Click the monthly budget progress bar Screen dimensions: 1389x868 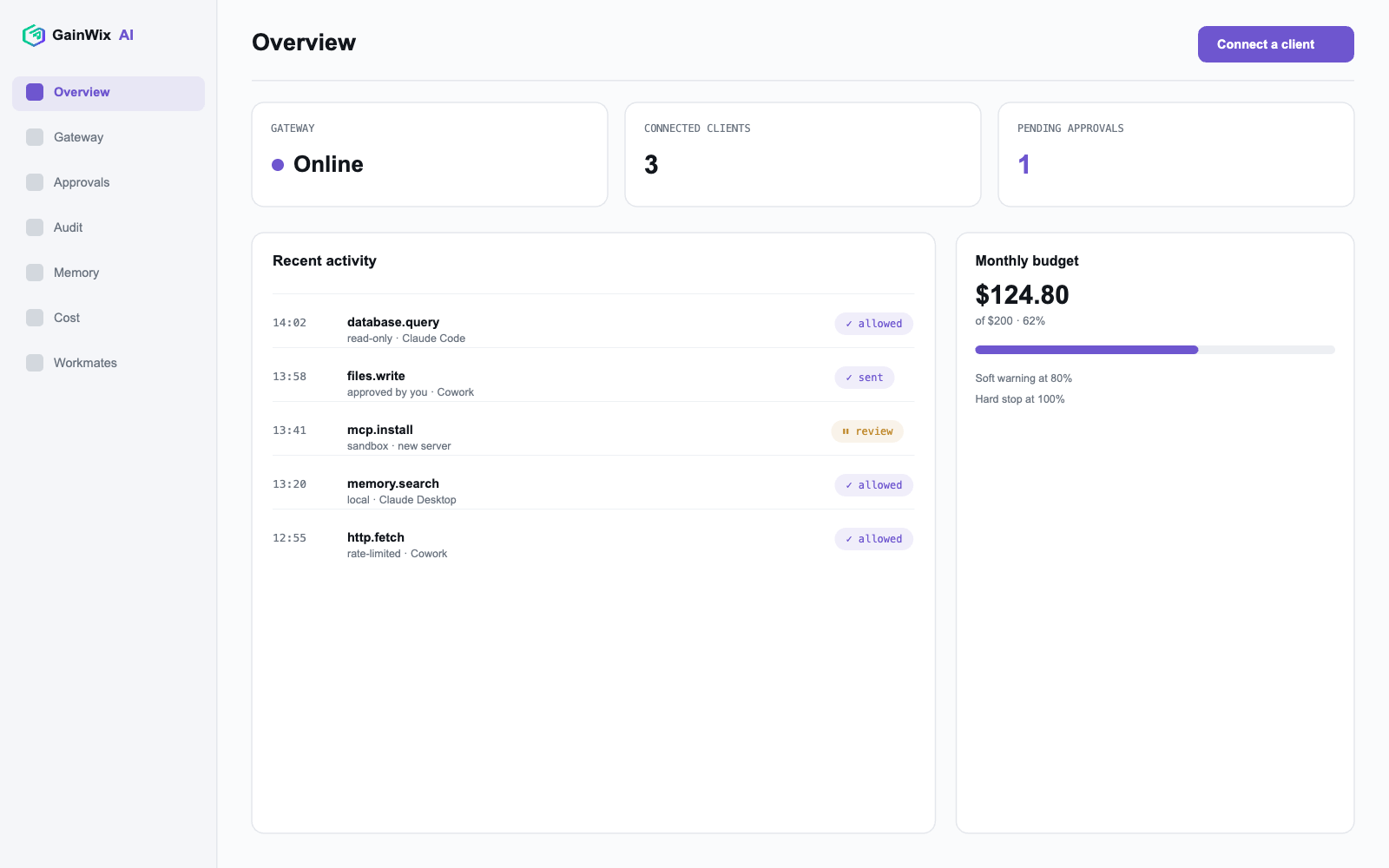[1155, 350]
